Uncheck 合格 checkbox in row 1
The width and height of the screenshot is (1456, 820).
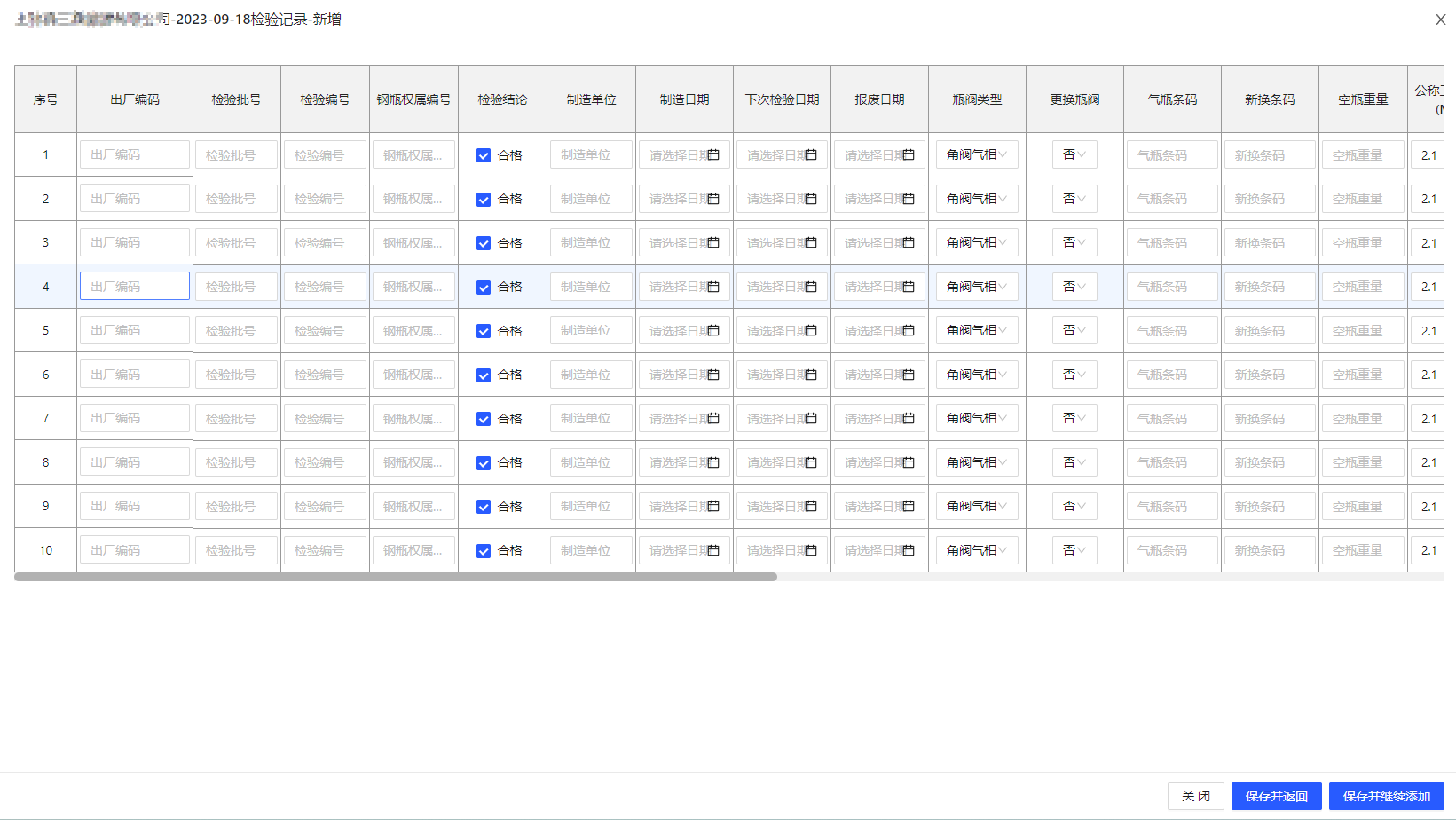[484, 155]
